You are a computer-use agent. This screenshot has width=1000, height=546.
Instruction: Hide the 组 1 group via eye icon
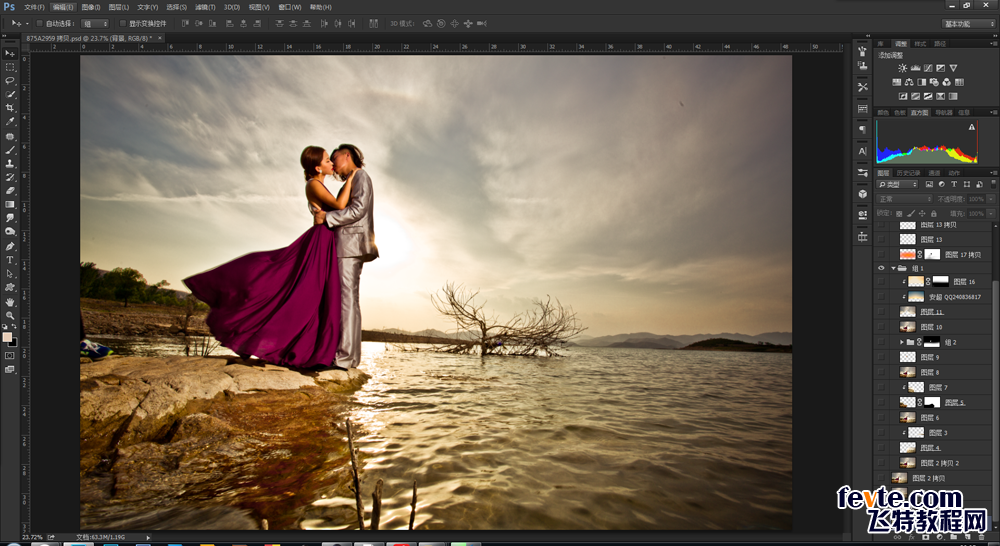[x=881, y=269]
